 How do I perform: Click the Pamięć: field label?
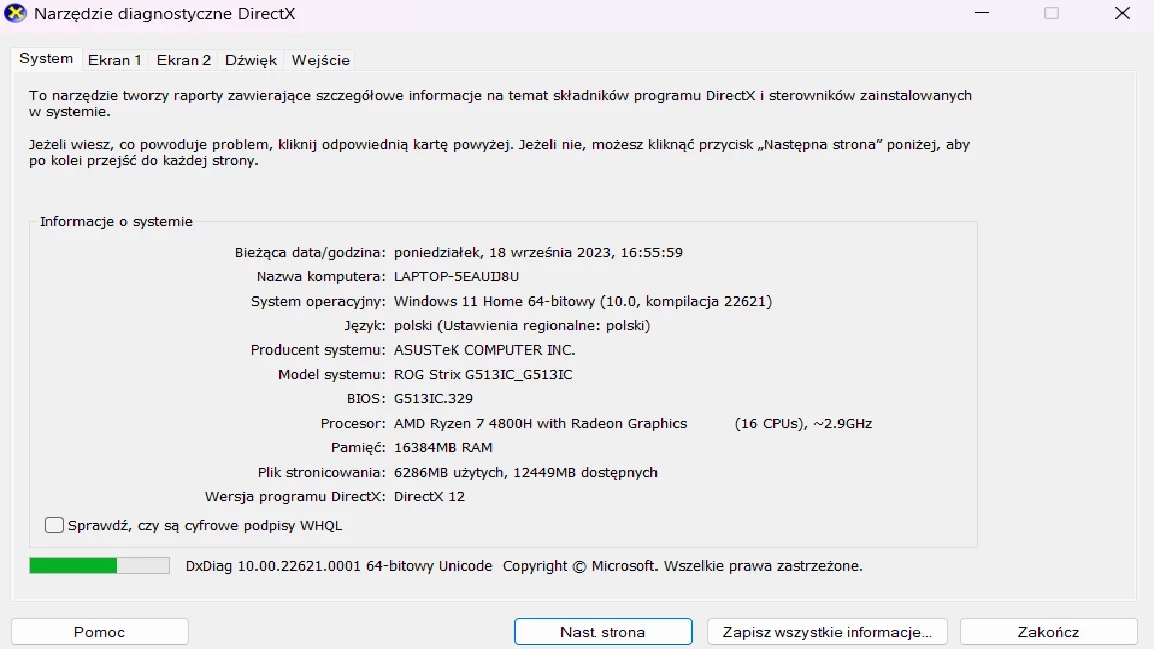pyautogui.click(x=358, y=447)
